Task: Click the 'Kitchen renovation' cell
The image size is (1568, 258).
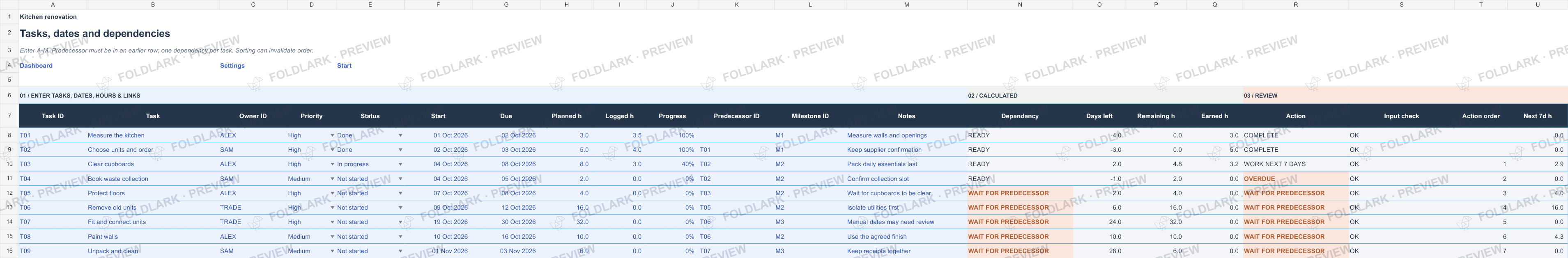Action: point(48,17)
